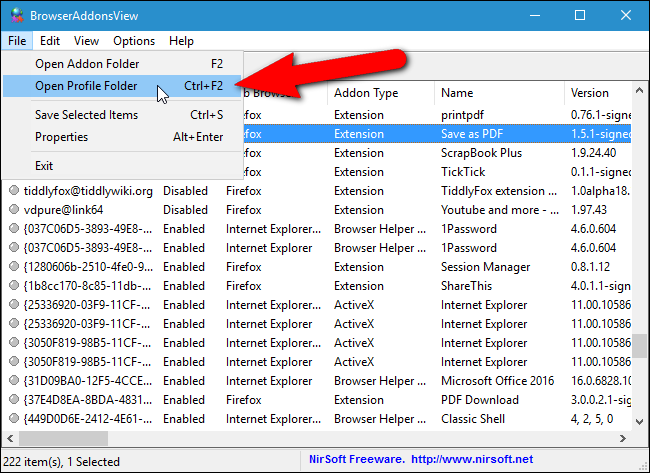Screen dimensions: 650x473
Task: Click the Disabled status of tiddlyfox@tiddlywiki.org
Action: (x=185, y=191)
